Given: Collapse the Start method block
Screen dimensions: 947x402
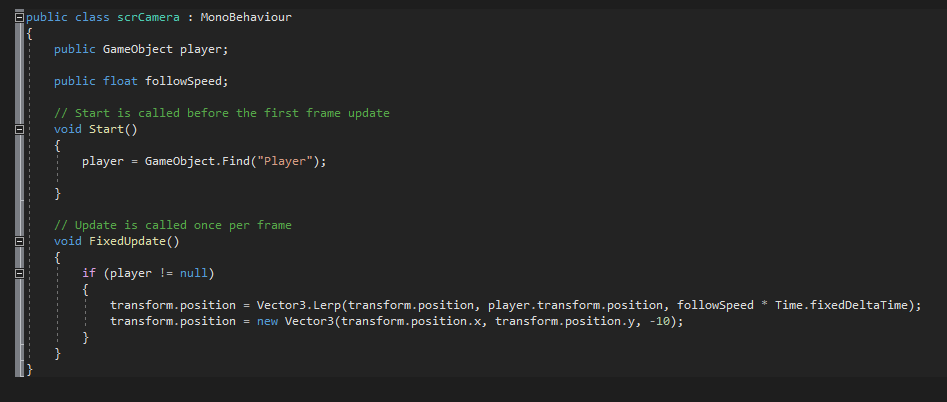Looking at the screenshot, I should (x=19, y=129).
